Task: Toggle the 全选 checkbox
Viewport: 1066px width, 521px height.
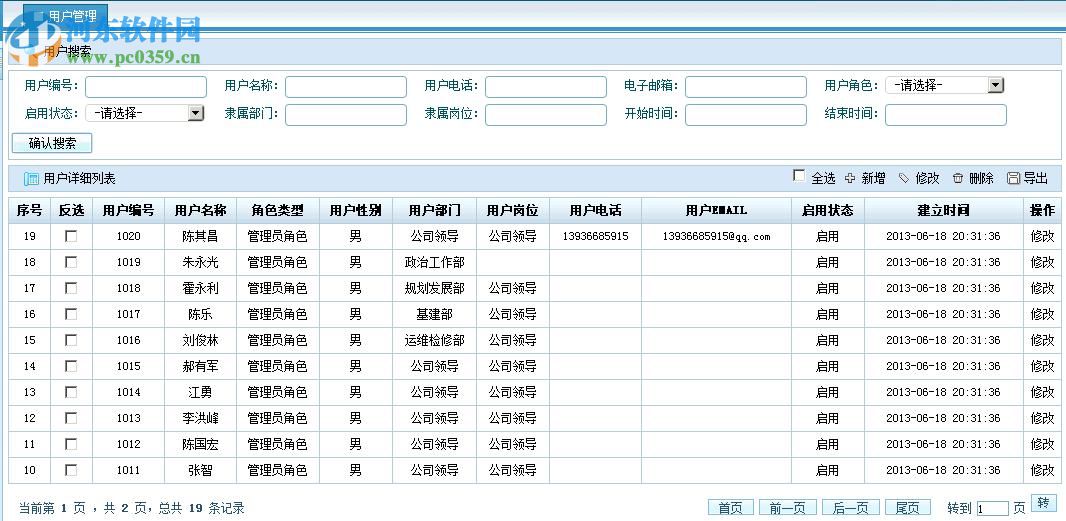Action: pyautogui.click(x=799, y=176)
